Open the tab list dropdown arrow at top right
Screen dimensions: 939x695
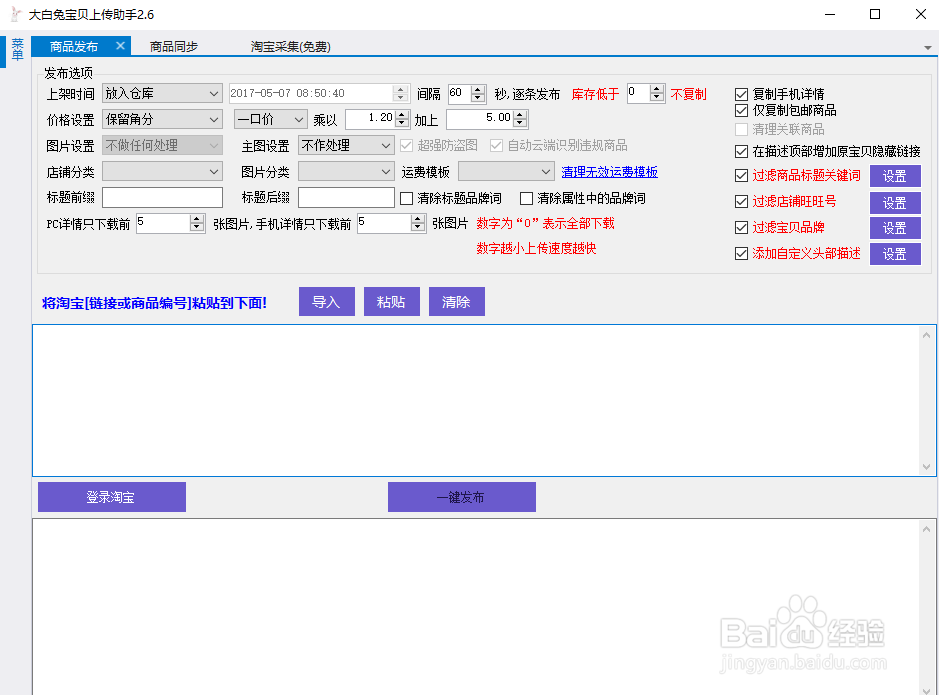pos(927,47)
